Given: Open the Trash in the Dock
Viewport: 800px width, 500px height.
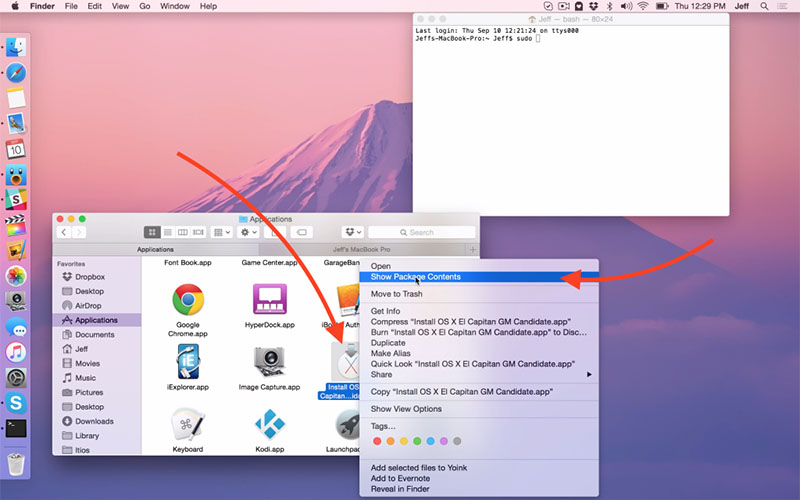Looking at the screenshot, I should (x=16, y=463).
